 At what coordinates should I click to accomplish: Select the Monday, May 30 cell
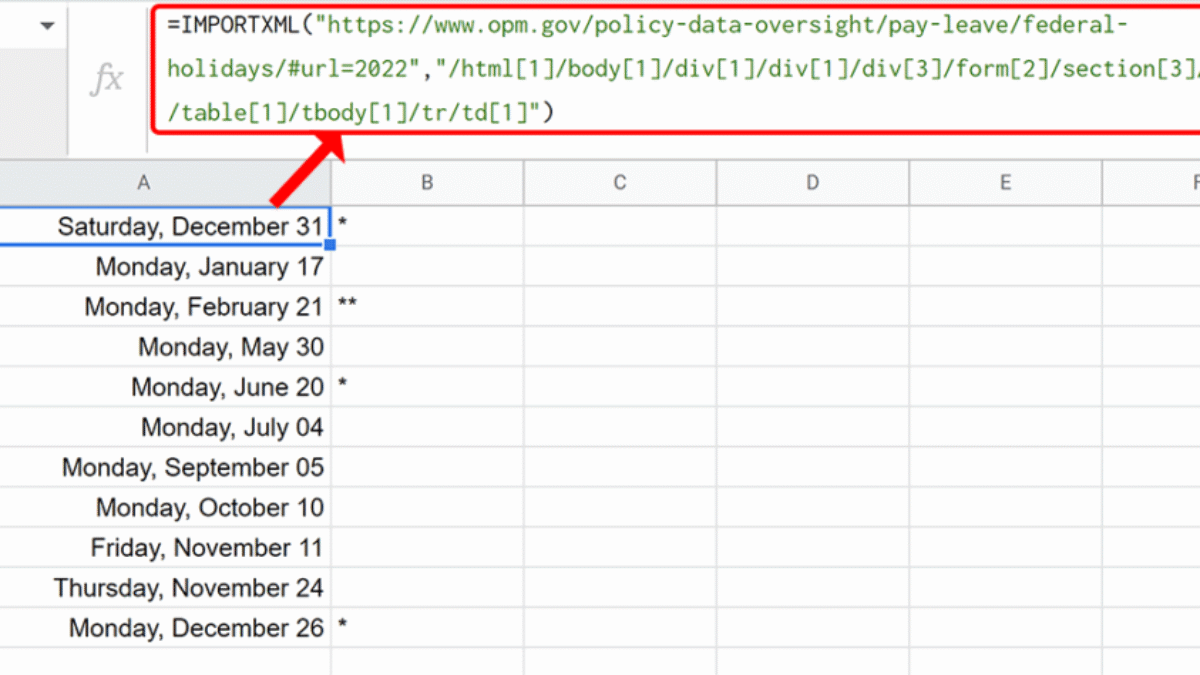click(230, 347)
